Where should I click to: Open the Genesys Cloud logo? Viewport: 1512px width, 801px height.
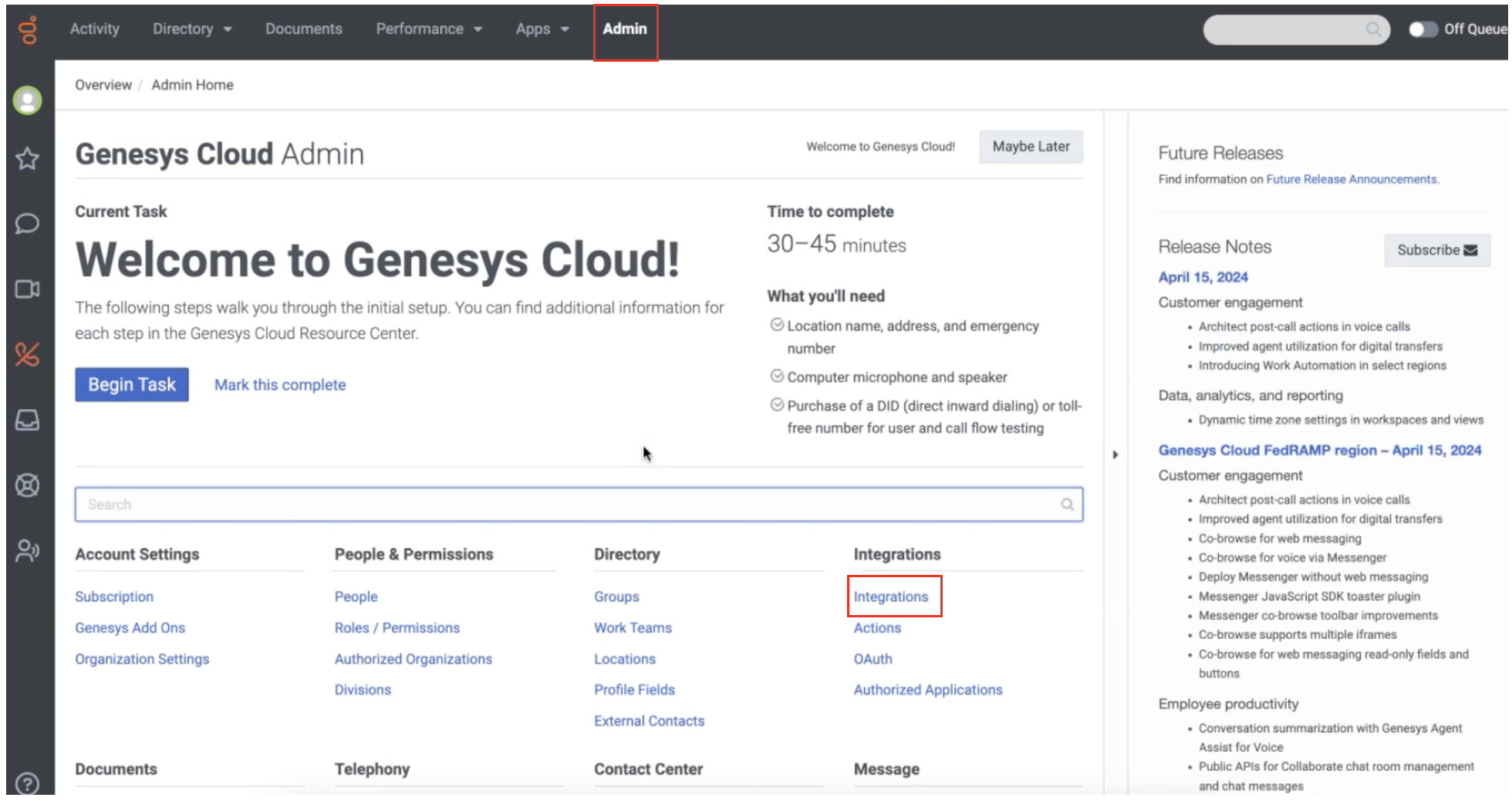pyautogui.click(x=26, y=29)
